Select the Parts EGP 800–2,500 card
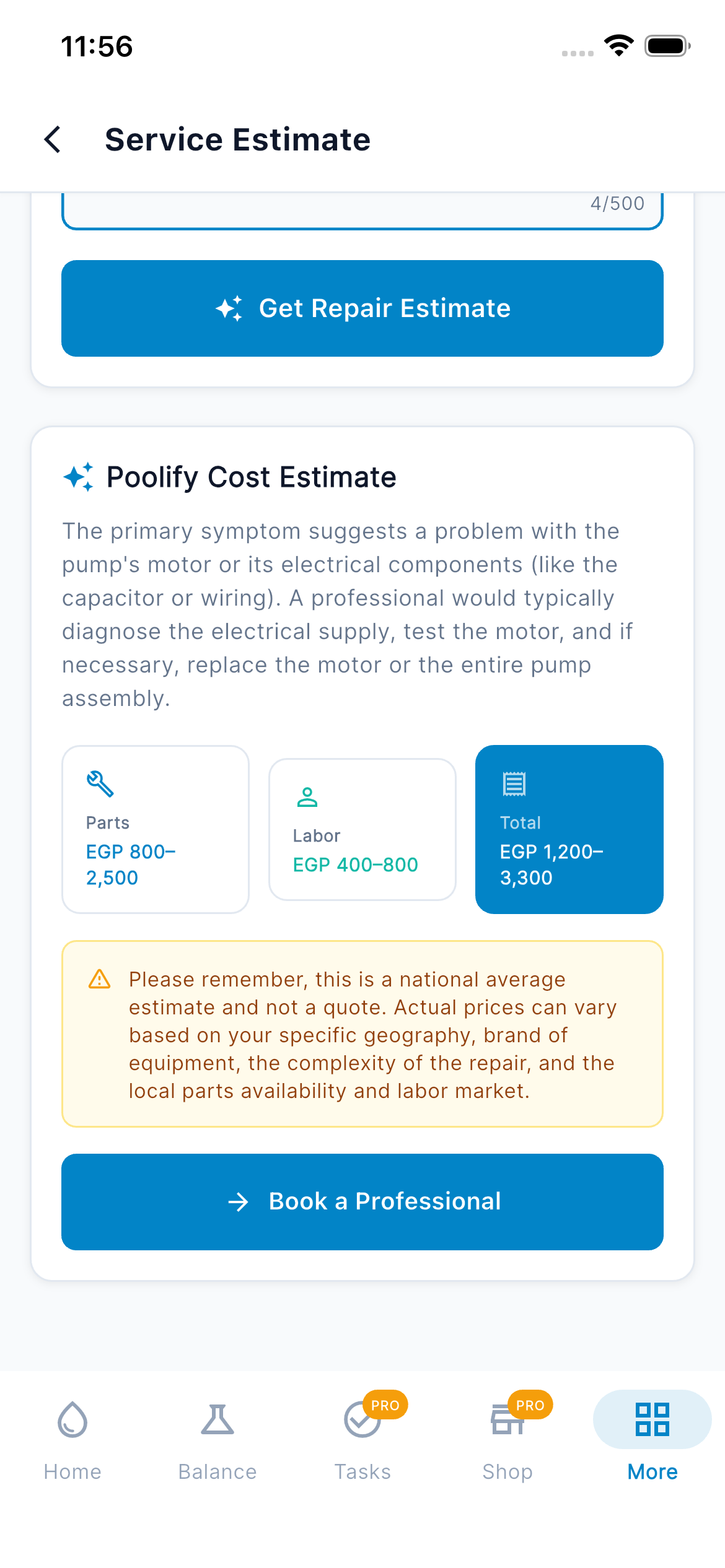Screen dimensions: 725x1568 tap(156, 829)
